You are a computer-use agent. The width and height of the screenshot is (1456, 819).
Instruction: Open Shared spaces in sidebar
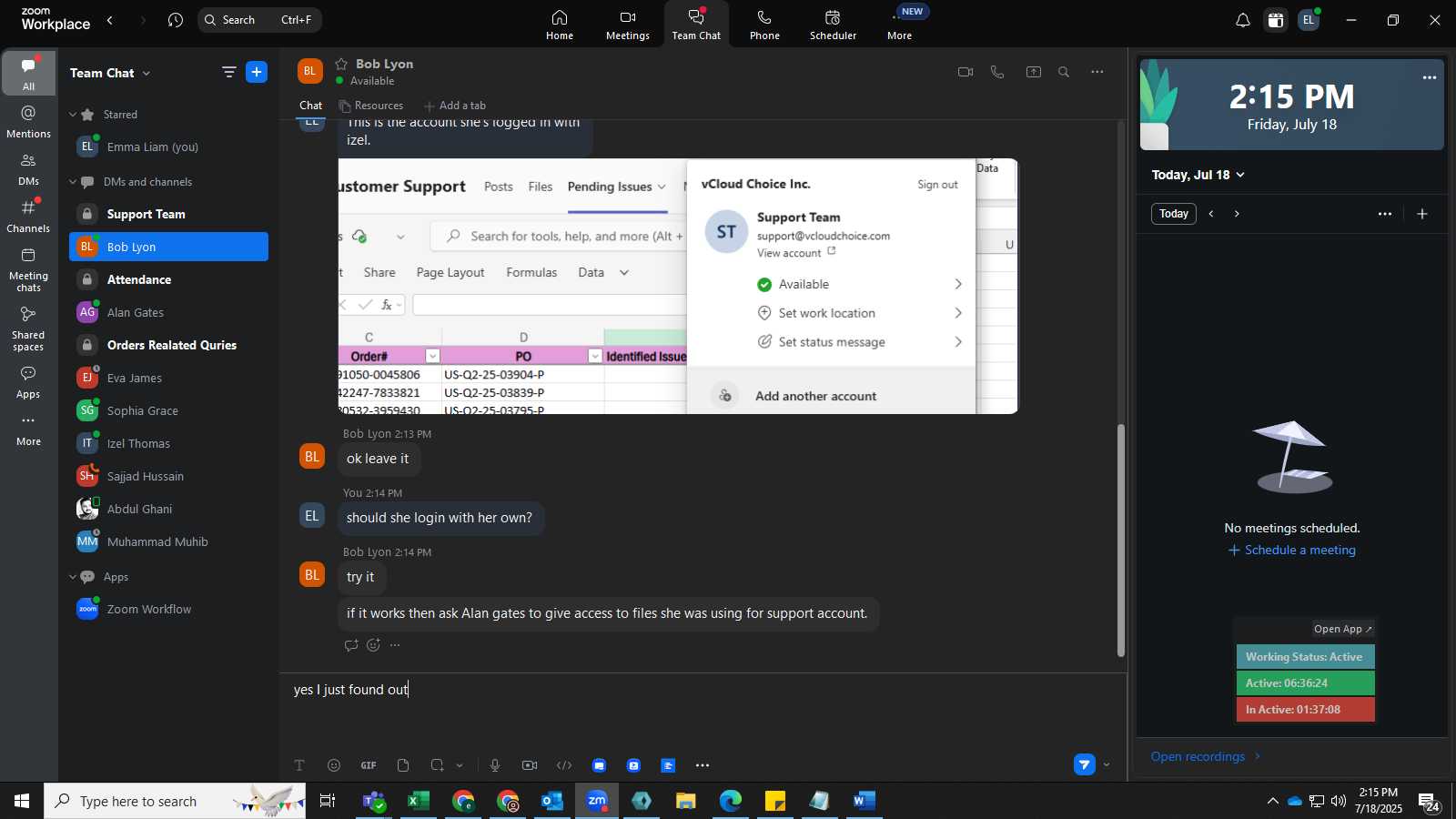(28, 328)
